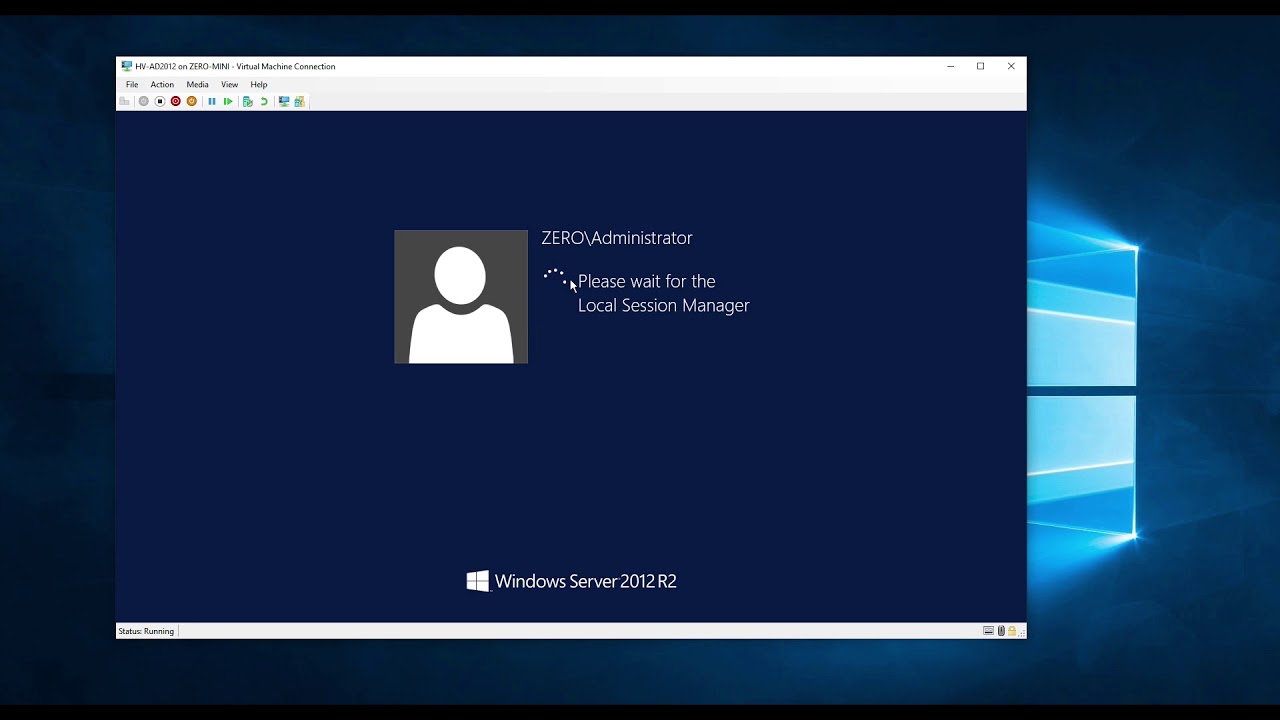Click the ZERO\Administrator account name

617,238
